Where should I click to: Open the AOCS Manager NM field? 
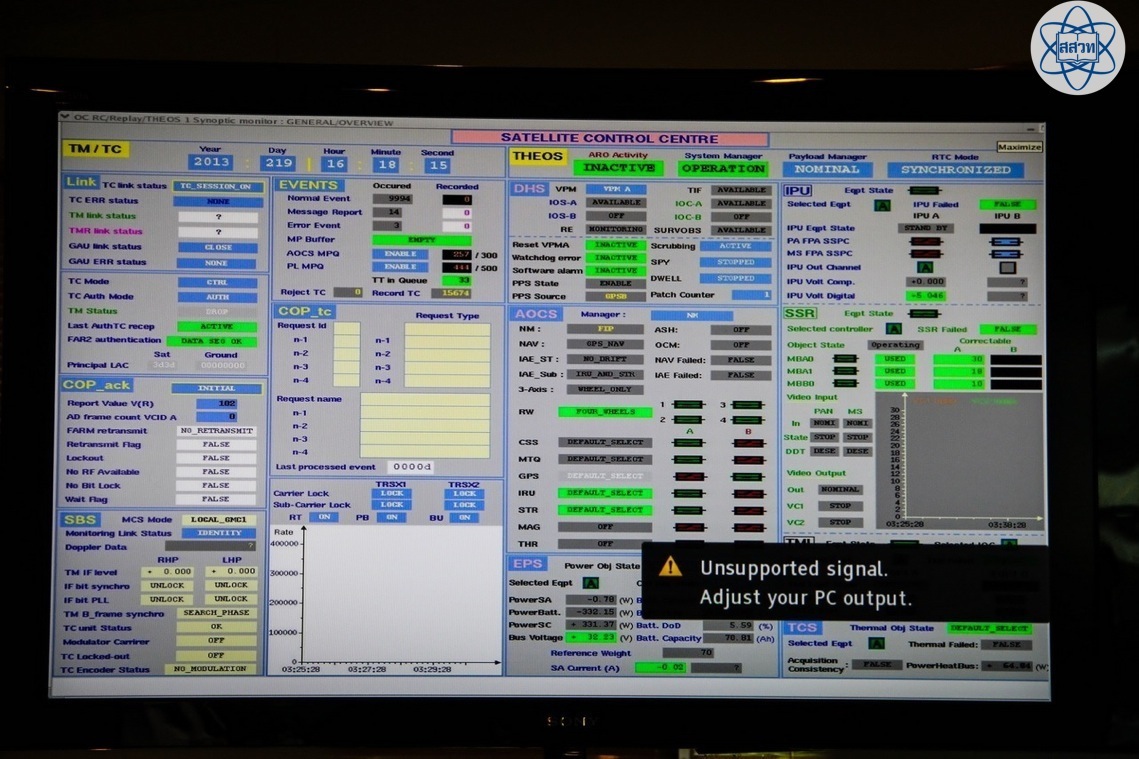(x=691, y=315)
